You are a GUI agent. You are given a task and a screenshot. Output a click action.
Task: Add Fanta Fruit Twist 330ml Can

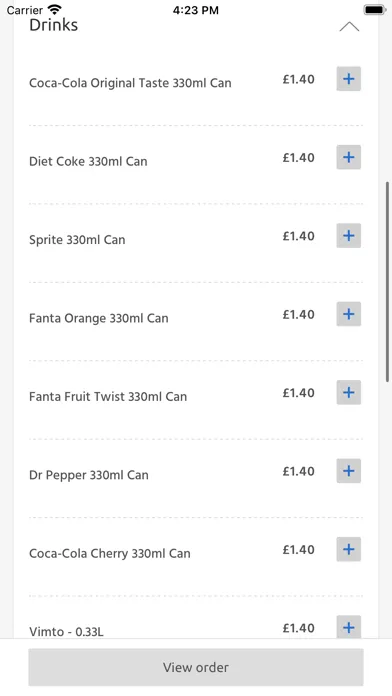[x=348, y=392]
